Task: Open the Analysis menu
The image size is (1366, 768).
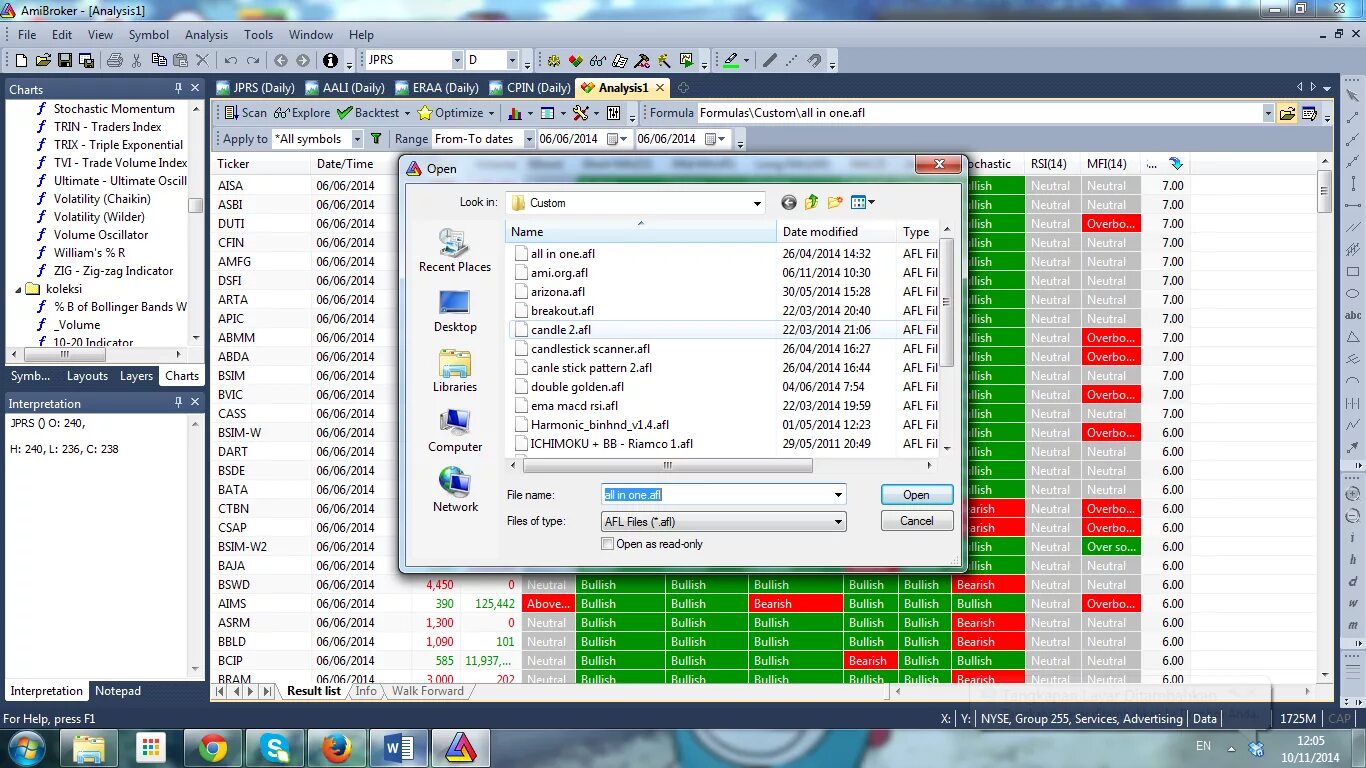Action: click(x=206, y=34)
